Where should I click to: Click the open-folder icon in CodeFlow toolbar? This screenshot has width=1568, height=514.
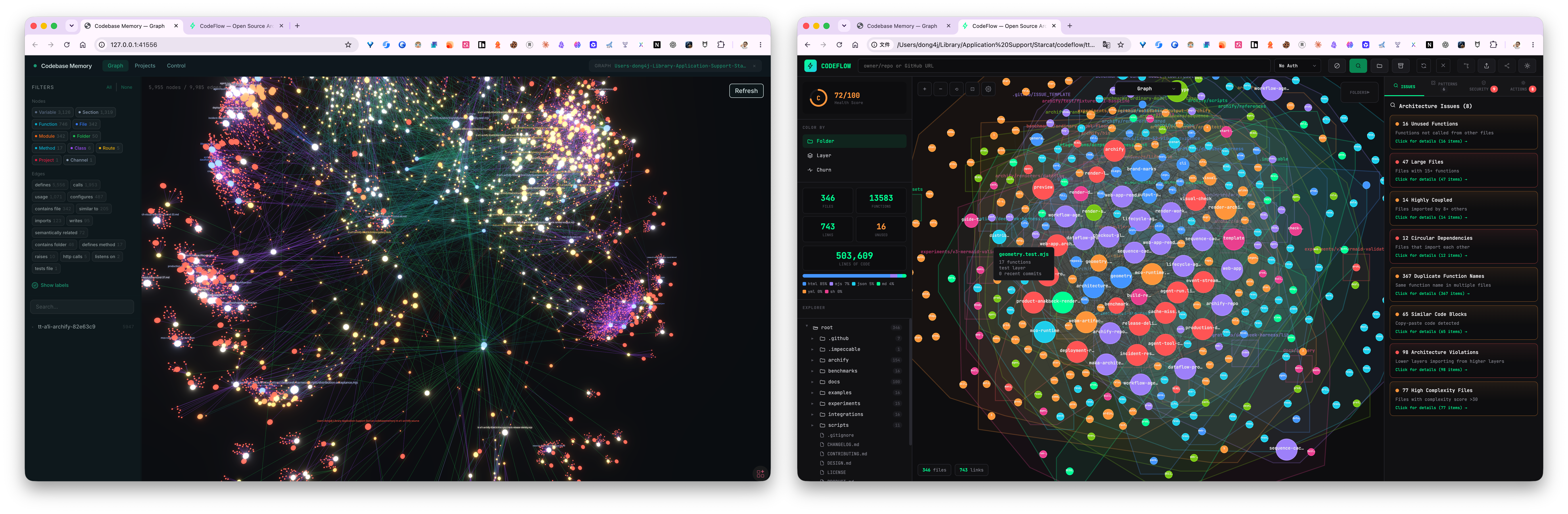click(x=1379, y=66)
